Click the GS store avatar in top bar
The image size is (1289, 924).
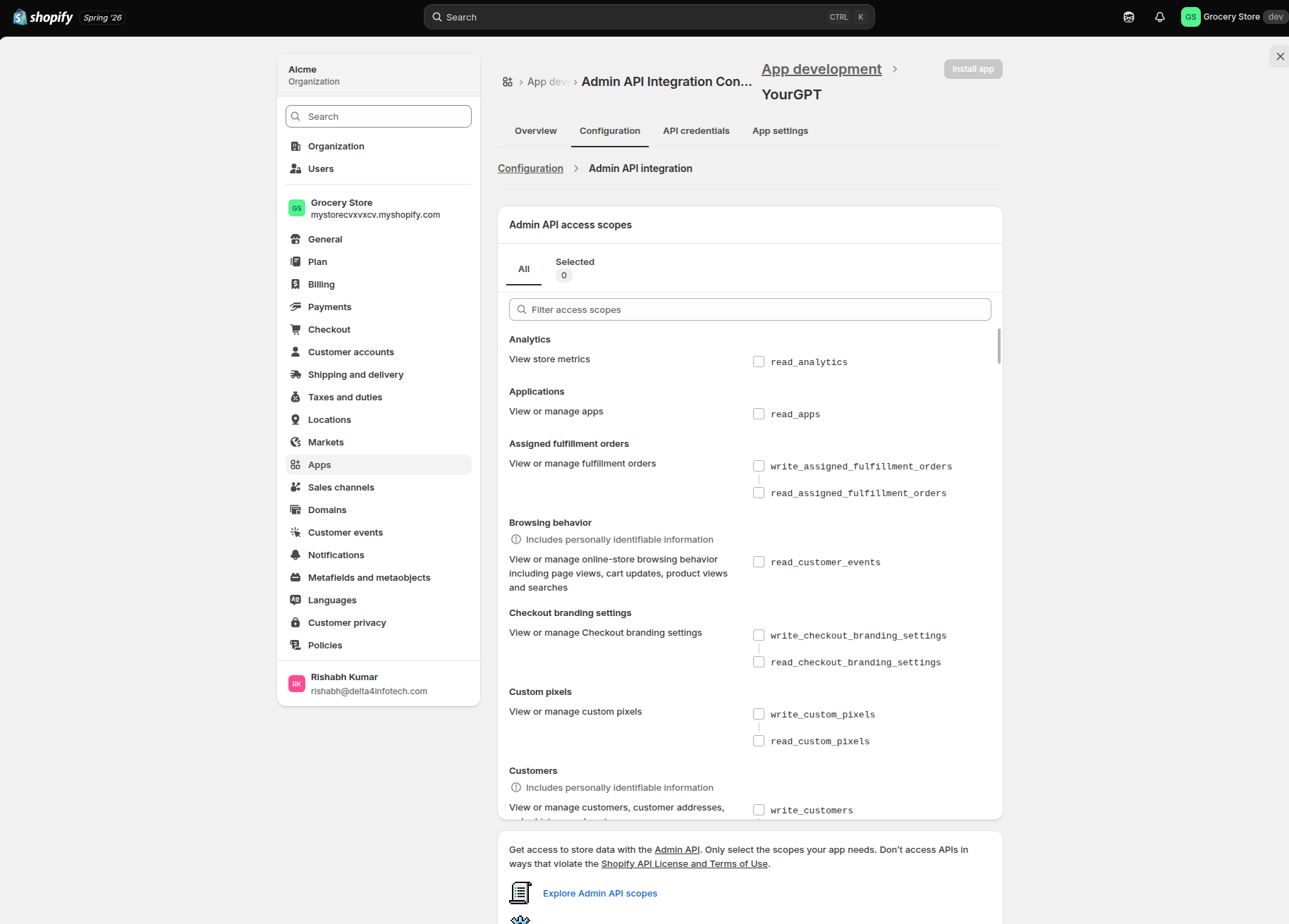pos(1190,17)
